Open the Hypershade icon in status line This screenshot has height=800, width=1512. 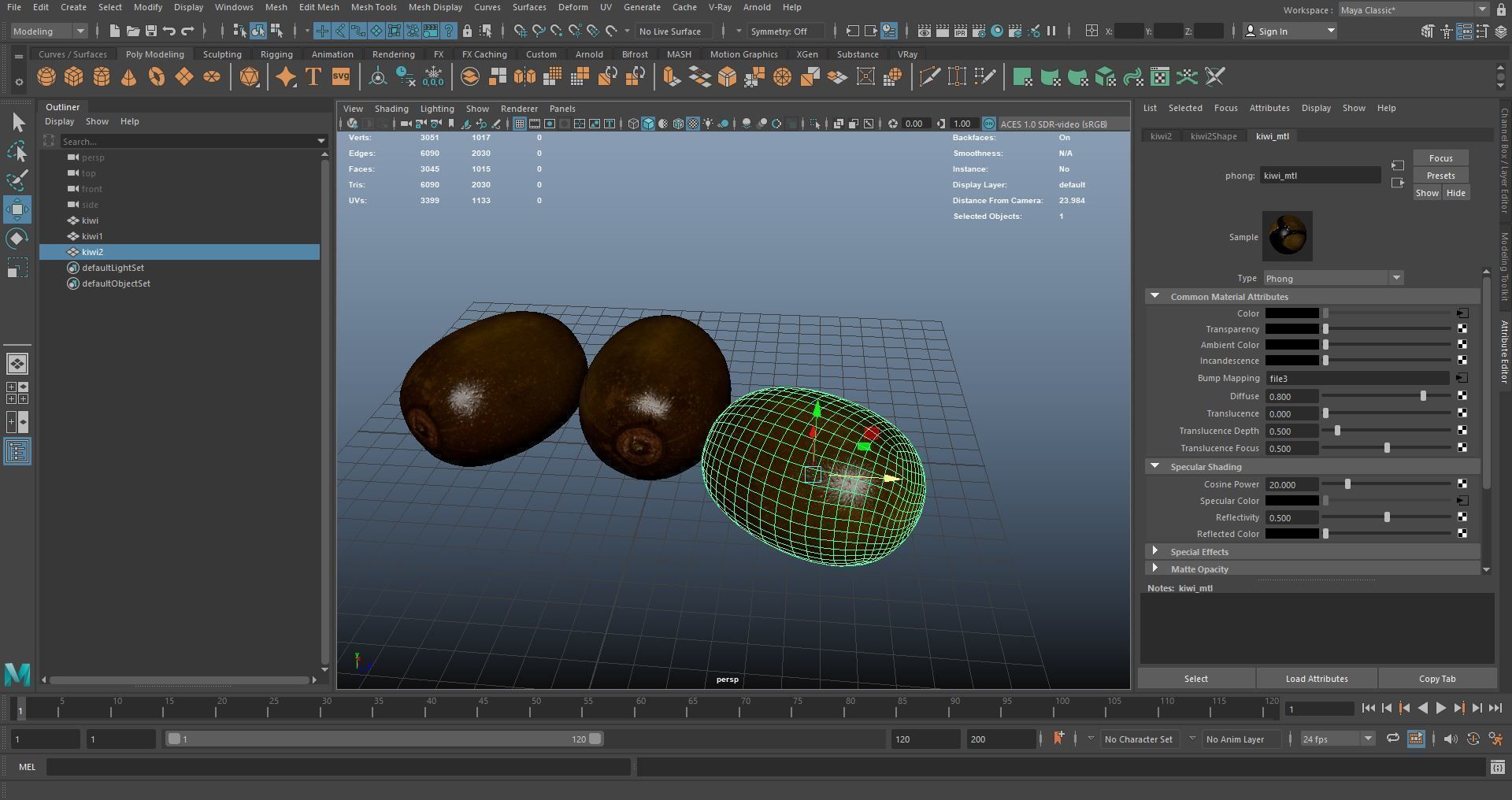click(997, 31)
